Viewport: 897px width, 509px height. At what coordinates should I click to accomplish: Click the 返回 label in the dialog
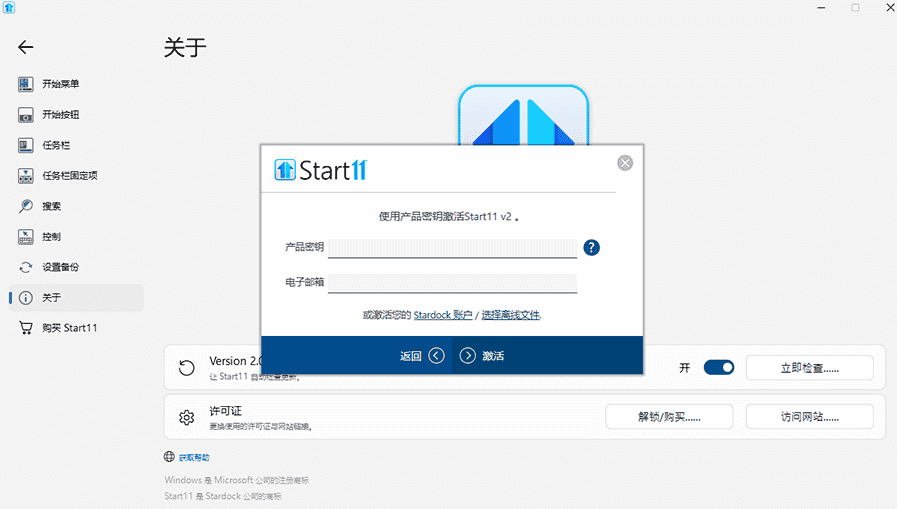click(x=411, y=356)
